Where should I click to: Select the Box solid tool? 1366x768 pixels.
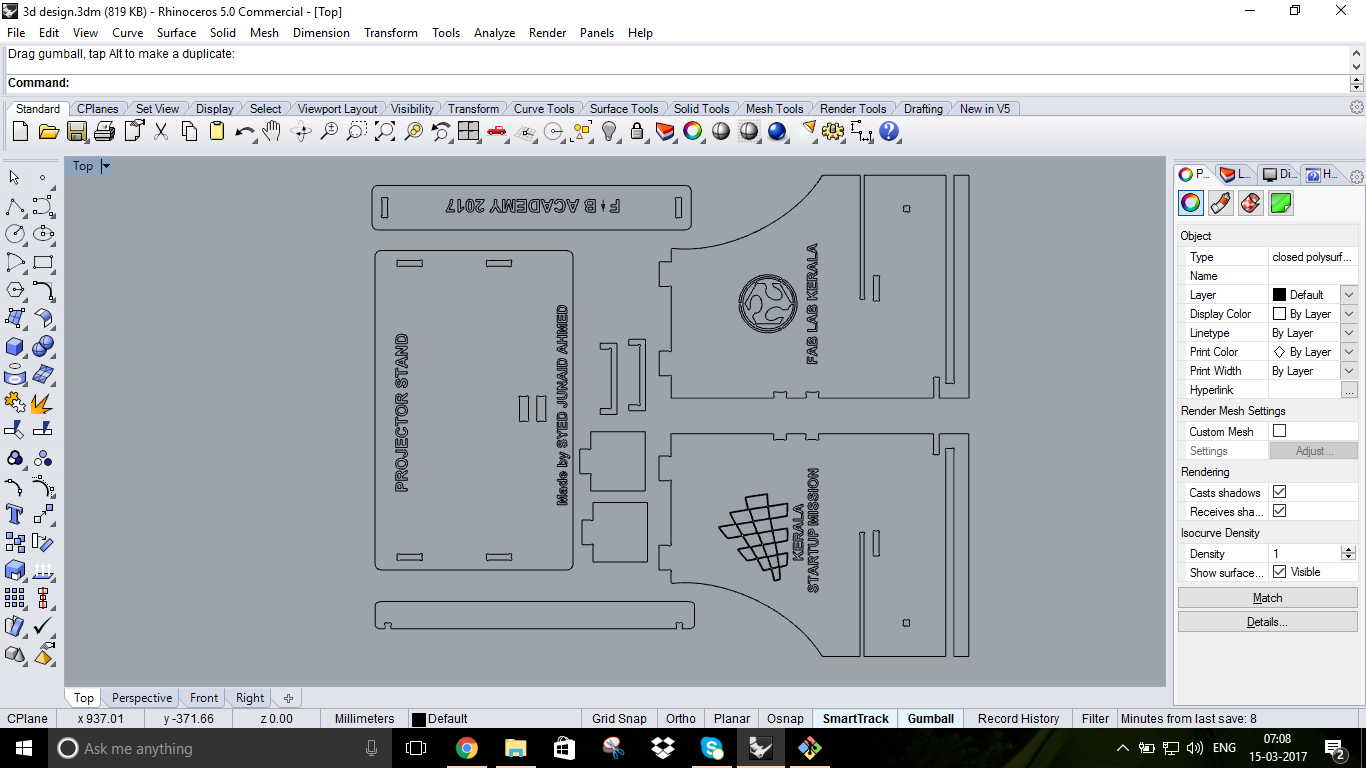point(15,346)
